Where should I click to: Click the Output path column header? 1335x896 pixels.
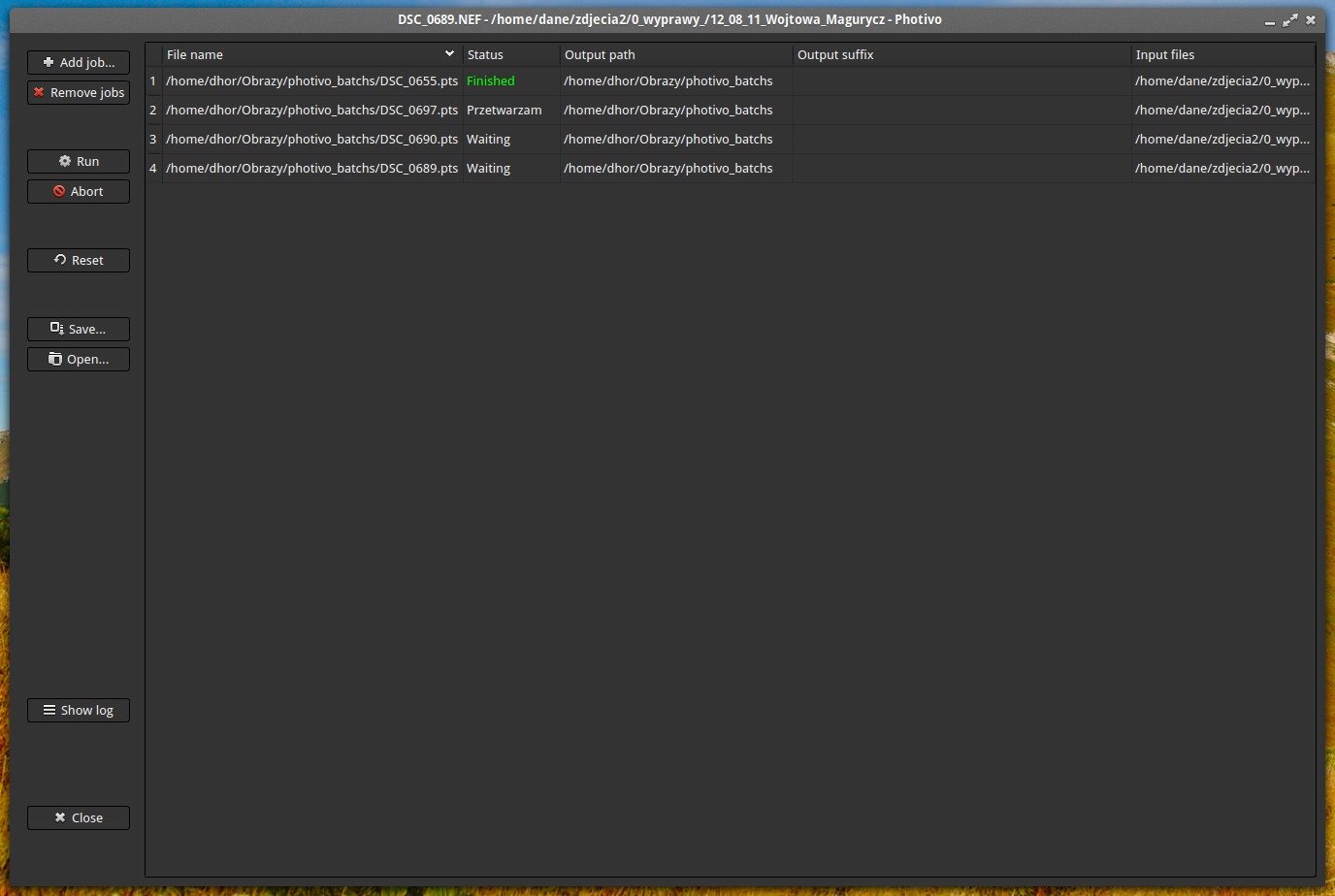pyautogui.click(x=675, y=54)
